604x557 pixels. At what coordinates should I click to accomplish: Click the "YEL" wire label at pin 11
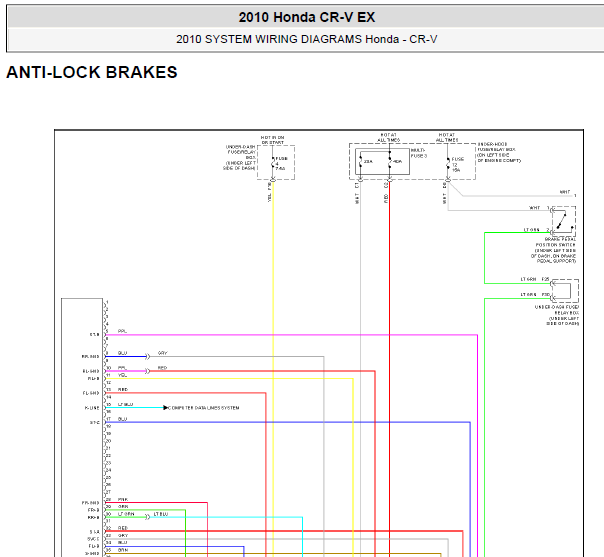click(x=122, y=375)
